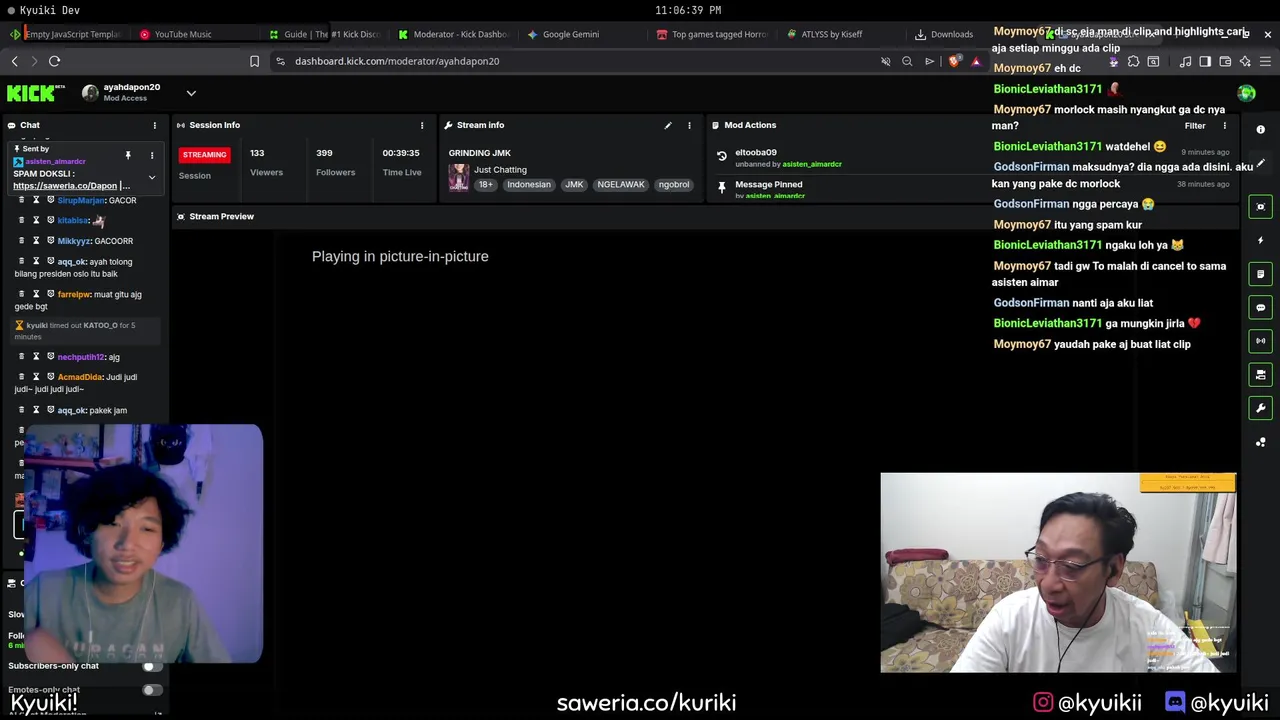Viewport: 1280px width, 720px height.
Task: Go back in browser history
Action: pos(14,61)
